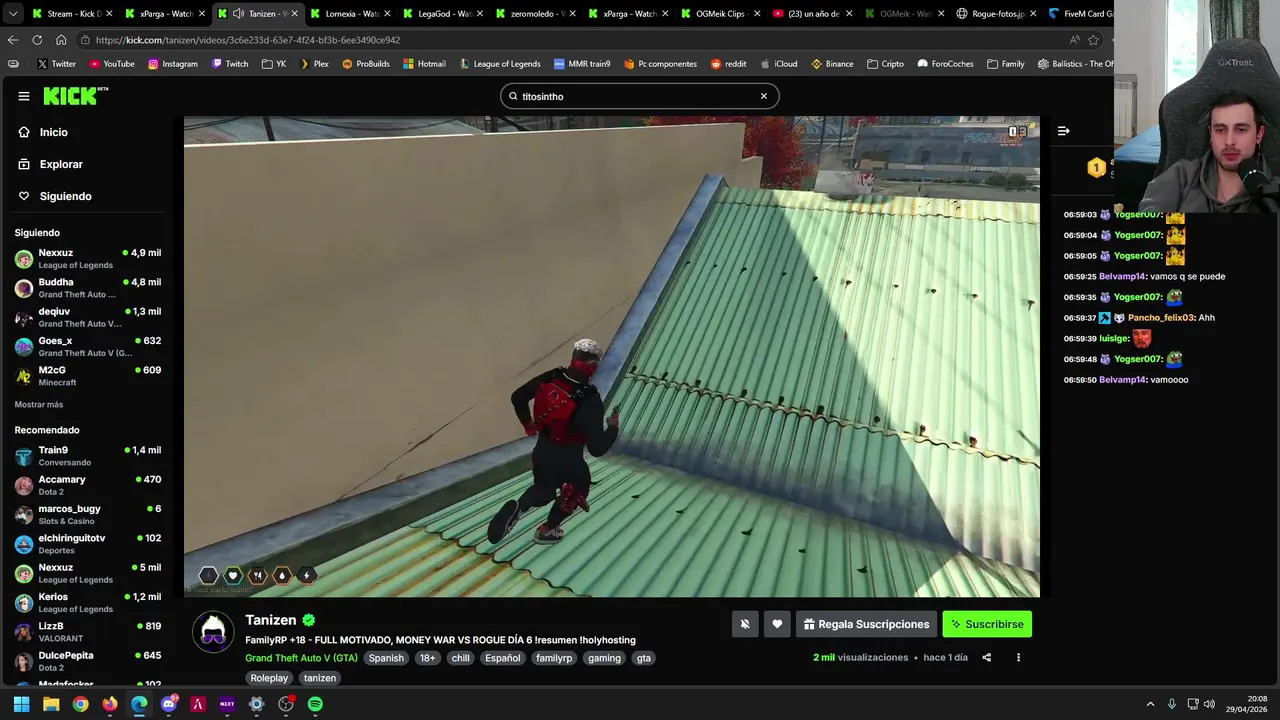This screenshot has width=1280, height=720.
Task: Open Windows Start menu
Action: (x=21, y=704)
